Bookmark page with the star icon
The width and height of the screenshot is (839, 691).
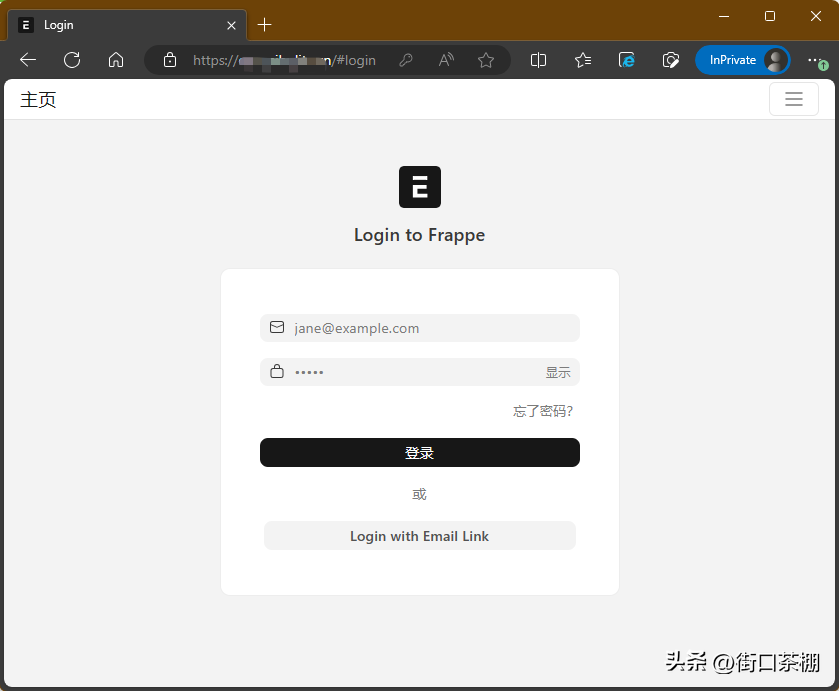[486, 60]
